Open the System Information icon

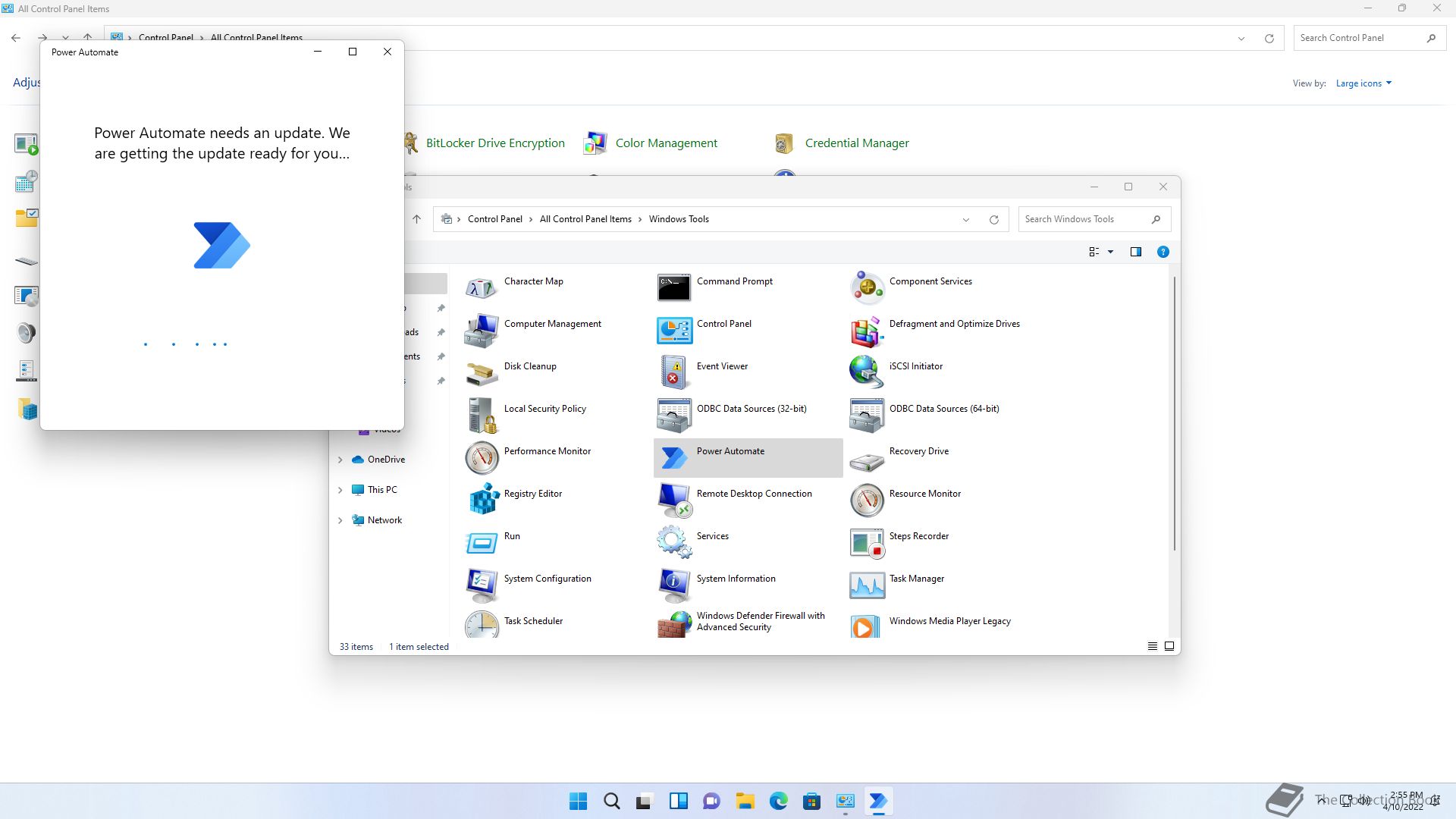673,585
